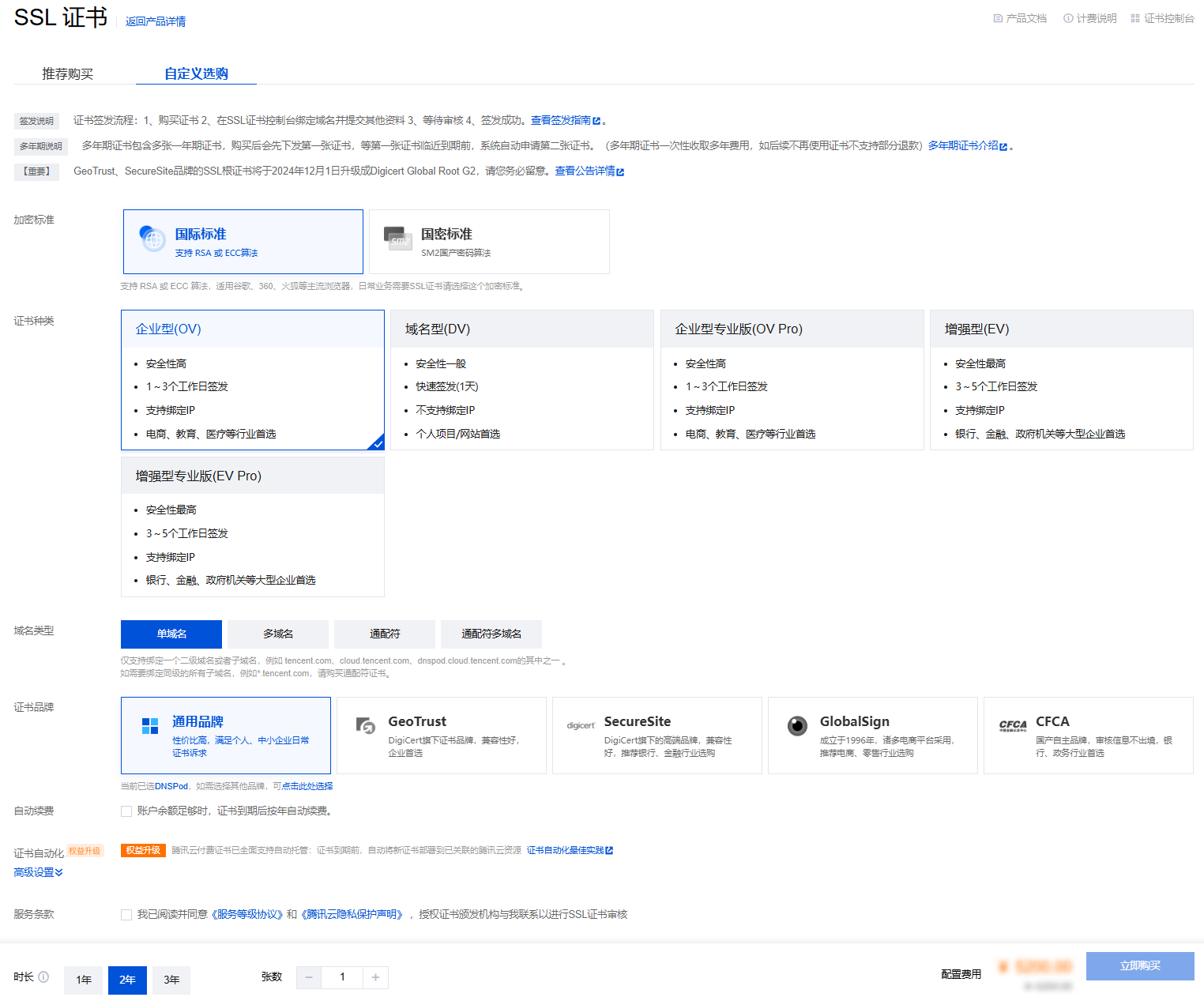The image size is (1204, 1001).
Task: Click the 签发说明 label tag
Action: [36, 122]
